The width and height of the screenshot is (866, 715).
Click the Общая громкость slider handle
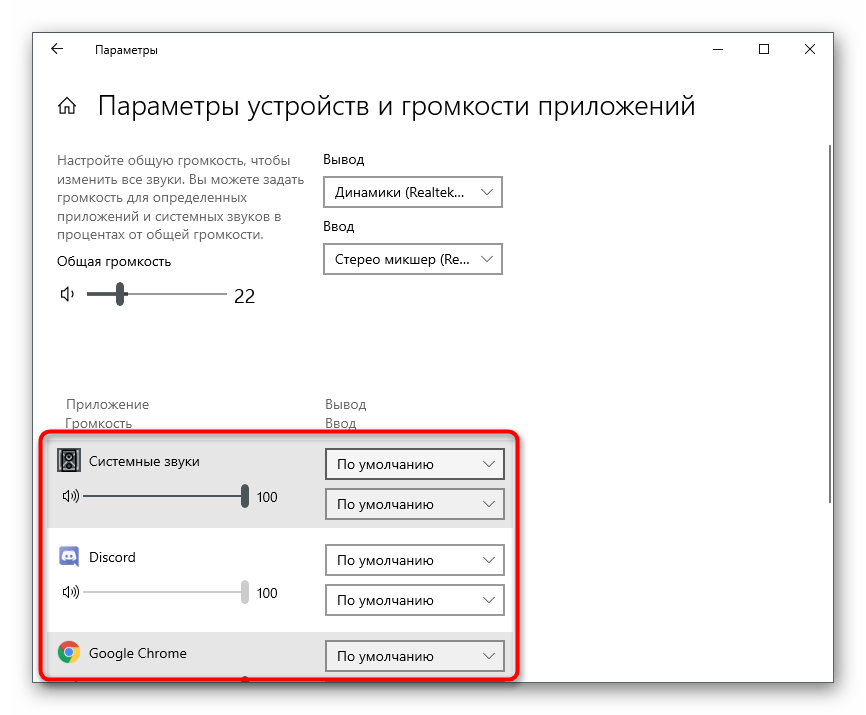[x=120, y=294]
